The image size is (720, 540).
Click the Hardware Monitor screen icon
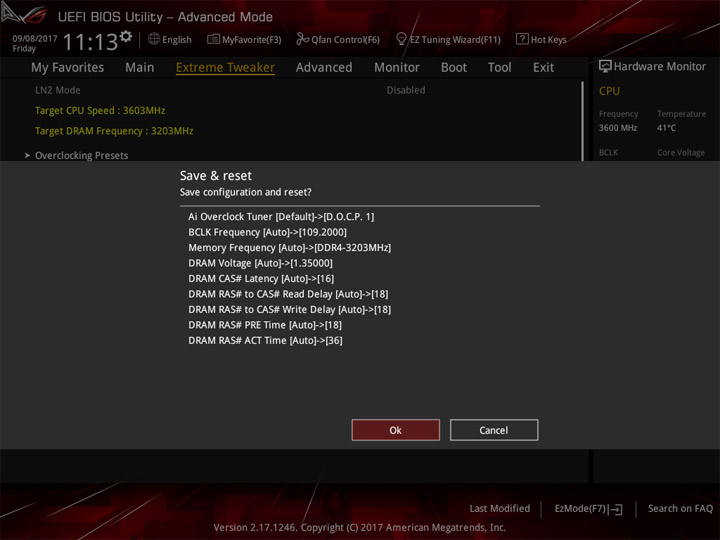(x=605, y=67)
